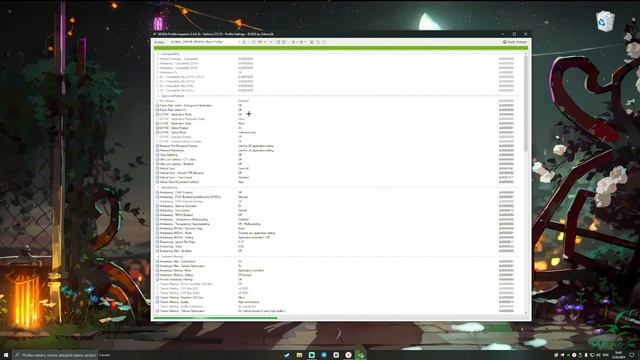The height and width of the screenshot is (360, 640).
Task: Click gear icon beside Antialiasing Gamma Correction
Action: pyautogui.click(x=157, y=206)
